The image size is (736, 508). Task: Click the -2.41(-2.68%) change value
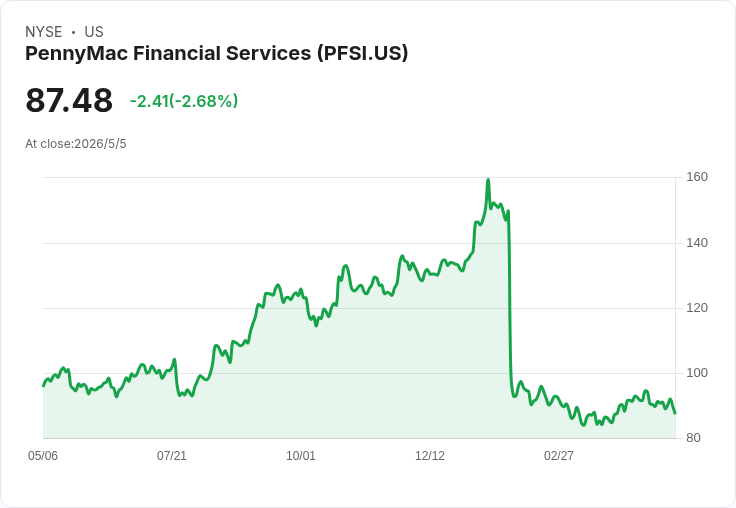click(184, 101)
